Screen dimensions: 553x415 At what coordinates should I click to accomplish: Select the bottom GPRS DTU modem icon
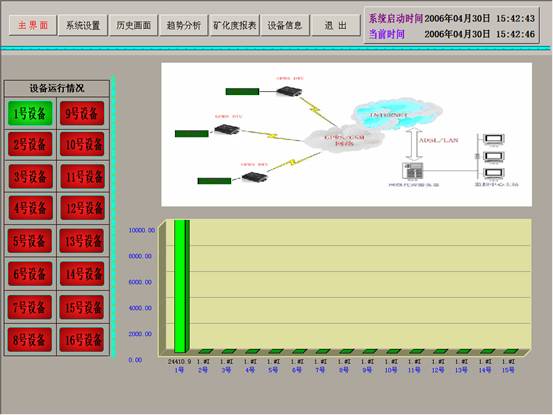tap(255, 176)
